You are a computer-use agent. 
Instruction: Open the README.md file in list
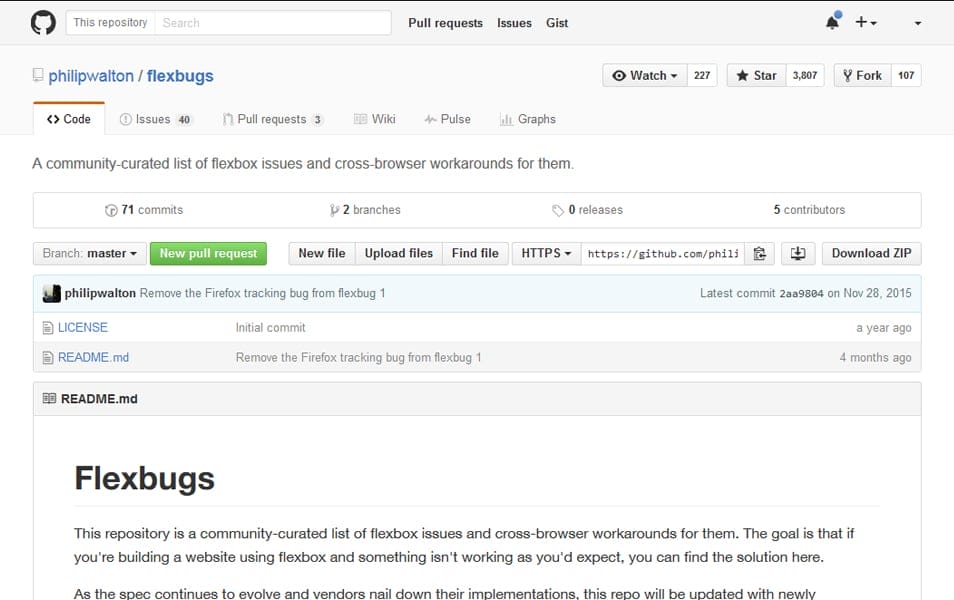click(93, 357)
